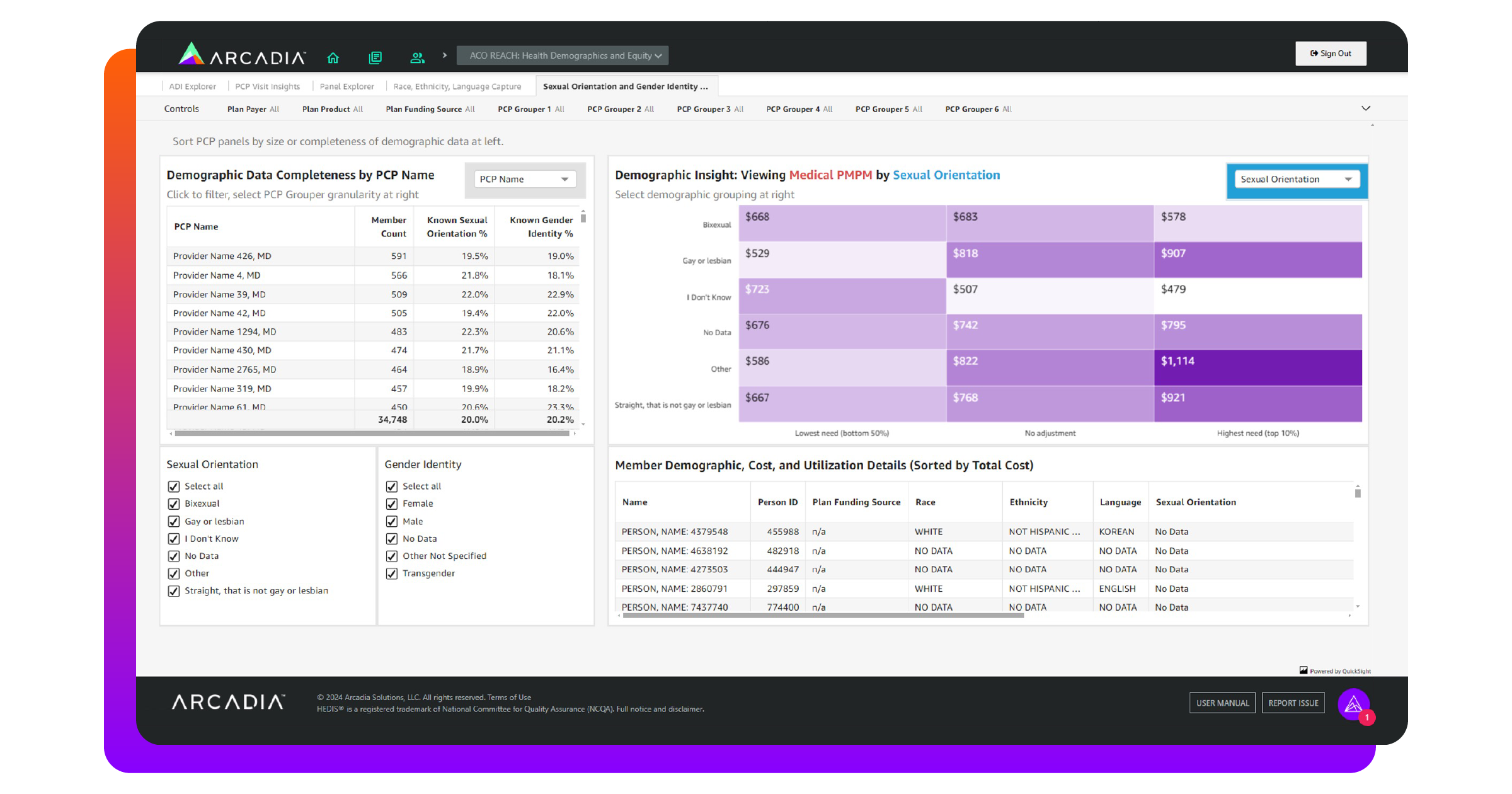Click the Arcadia logo in header
This screenshot has height=794, width=1512.
click(x=242, y=55)
